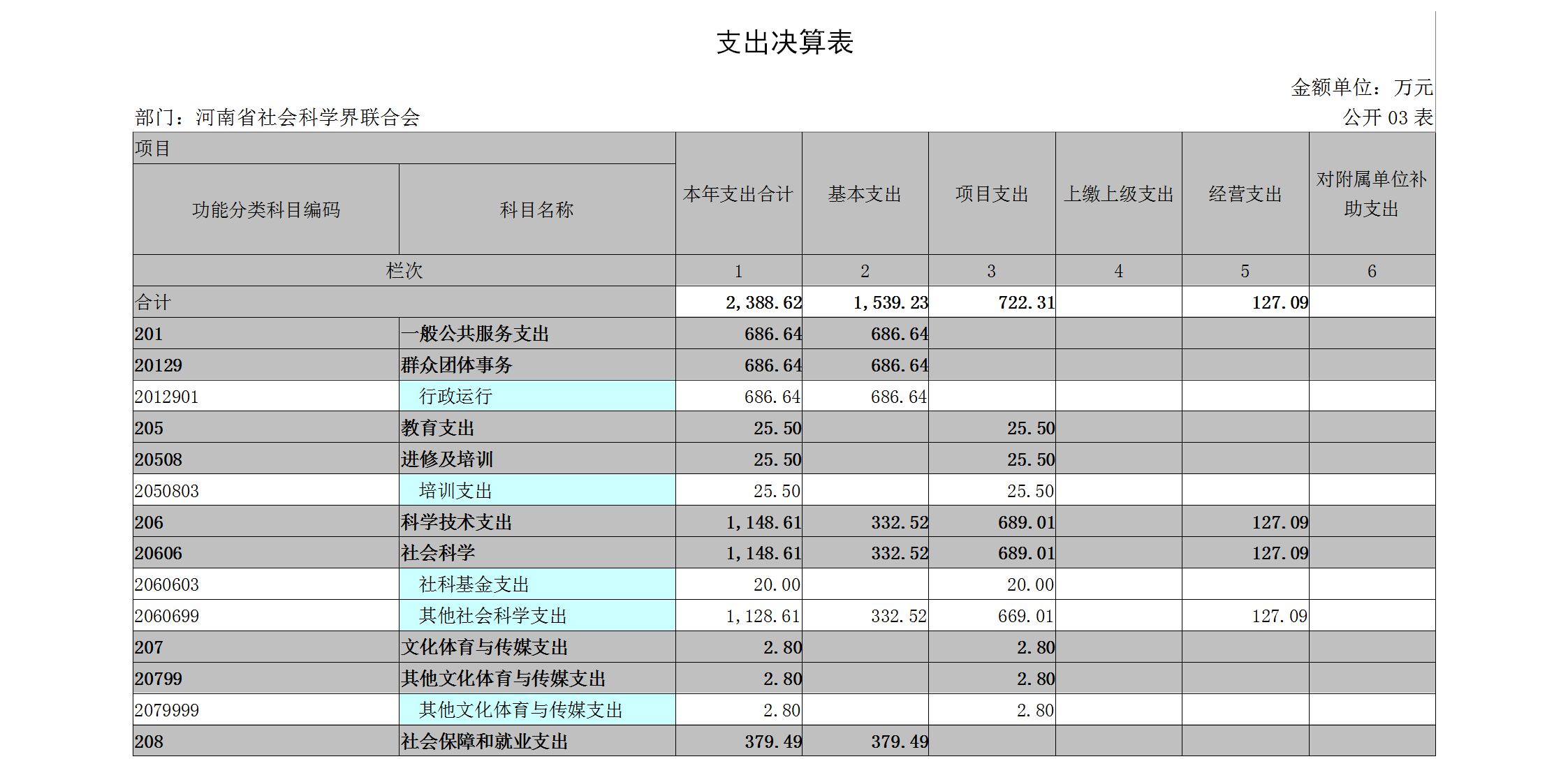
Task: Select the 培训支出 cell
Action: point(537,490)
